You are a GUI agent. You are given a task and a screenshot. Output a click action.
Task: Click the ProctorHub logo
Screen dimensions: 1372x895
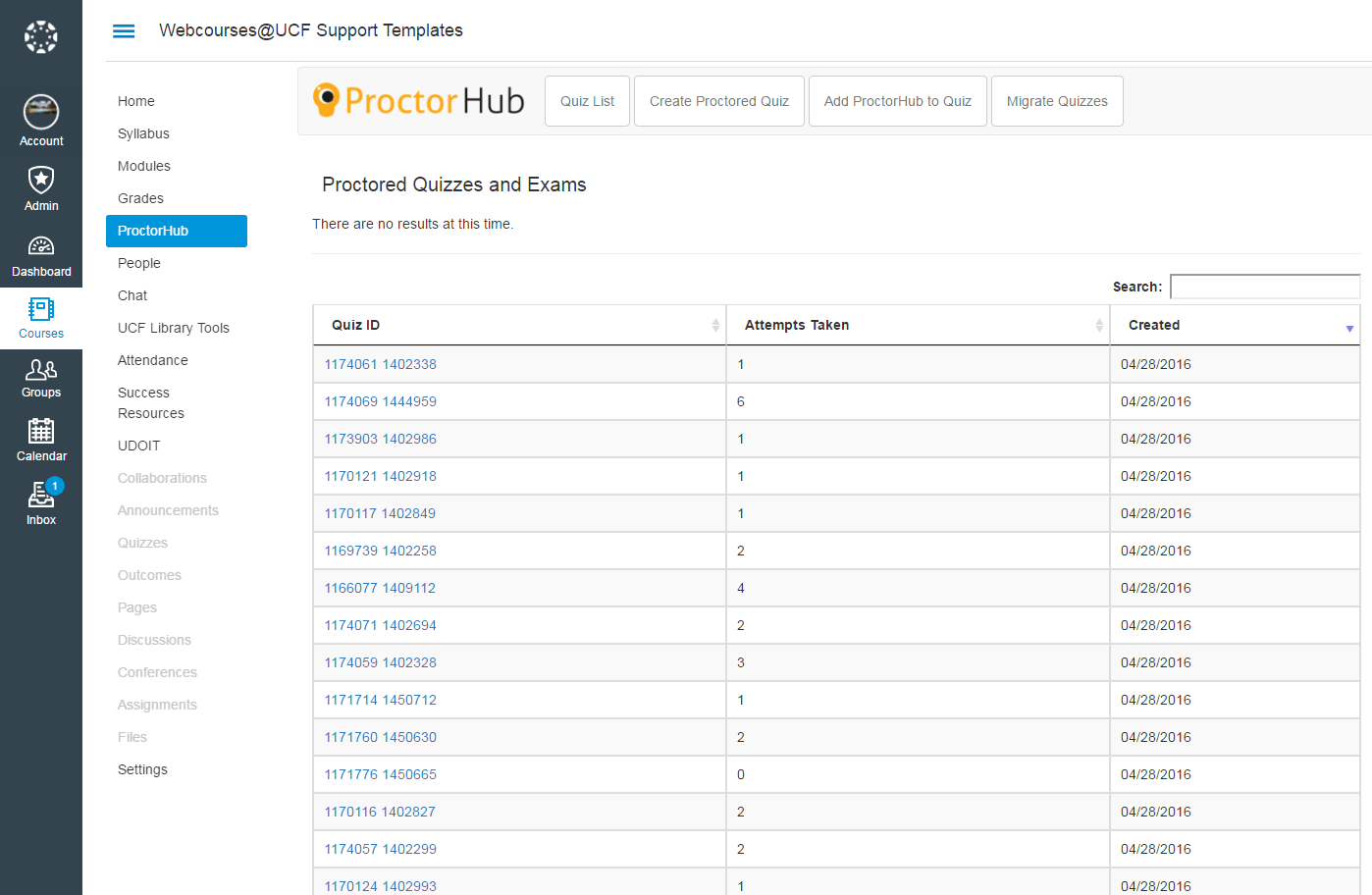[419, 100]
